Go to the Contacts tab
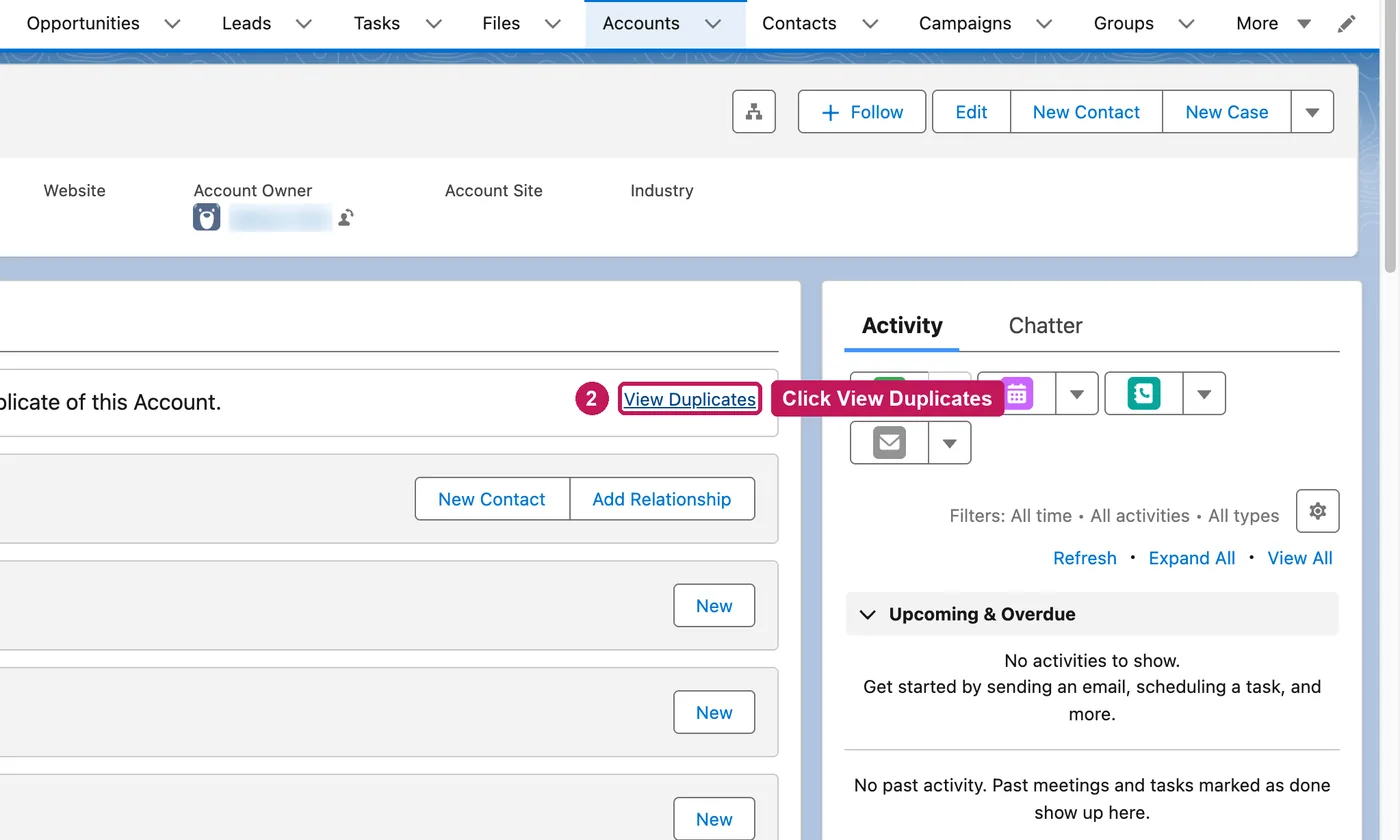Screen dimensions: 1400x840 pyautogui.click(x=799, y=23)
